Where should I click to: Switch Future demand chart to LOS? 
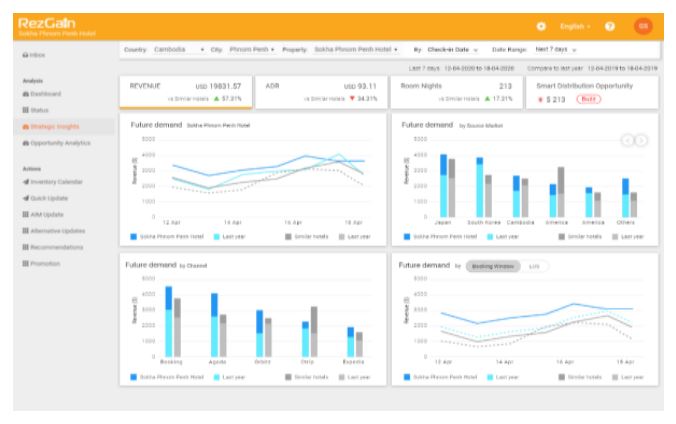[x=532, y=267]
